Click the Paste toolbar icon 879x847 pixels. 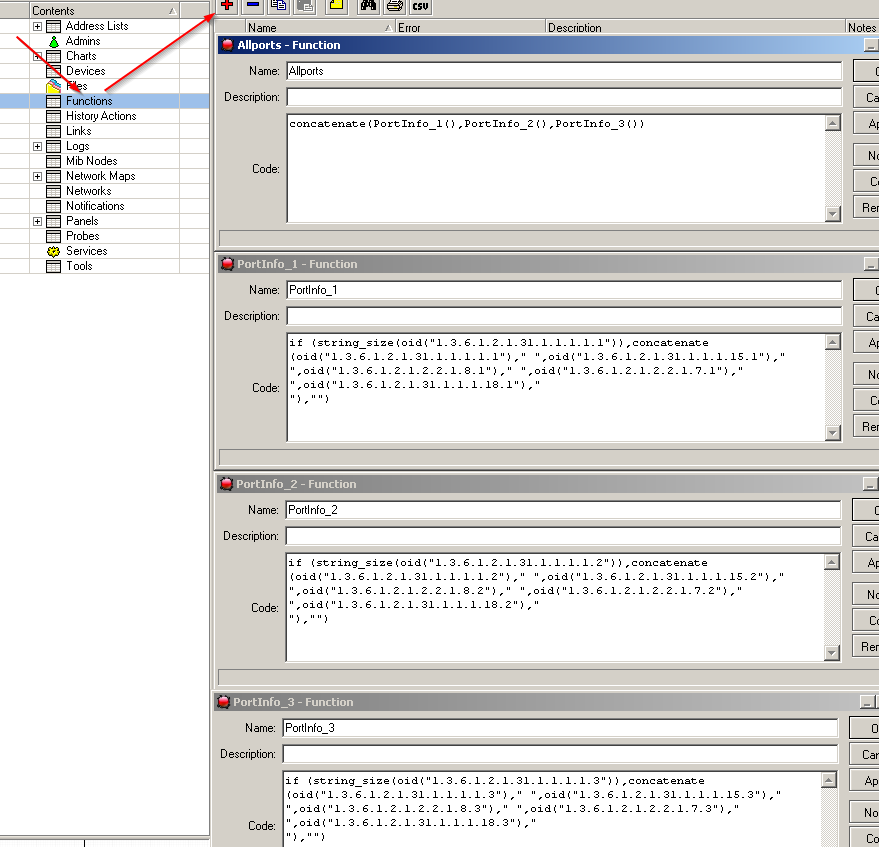click(305, 5)
